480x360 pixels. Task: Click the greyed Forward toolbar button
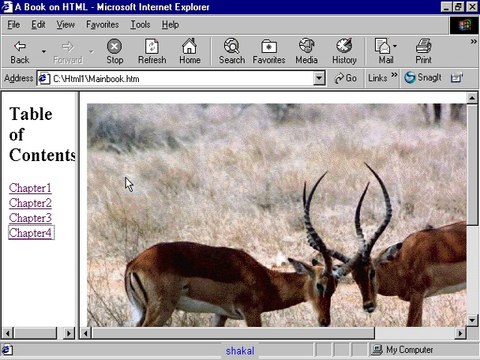pyautogui.click(x=68, y=52)
